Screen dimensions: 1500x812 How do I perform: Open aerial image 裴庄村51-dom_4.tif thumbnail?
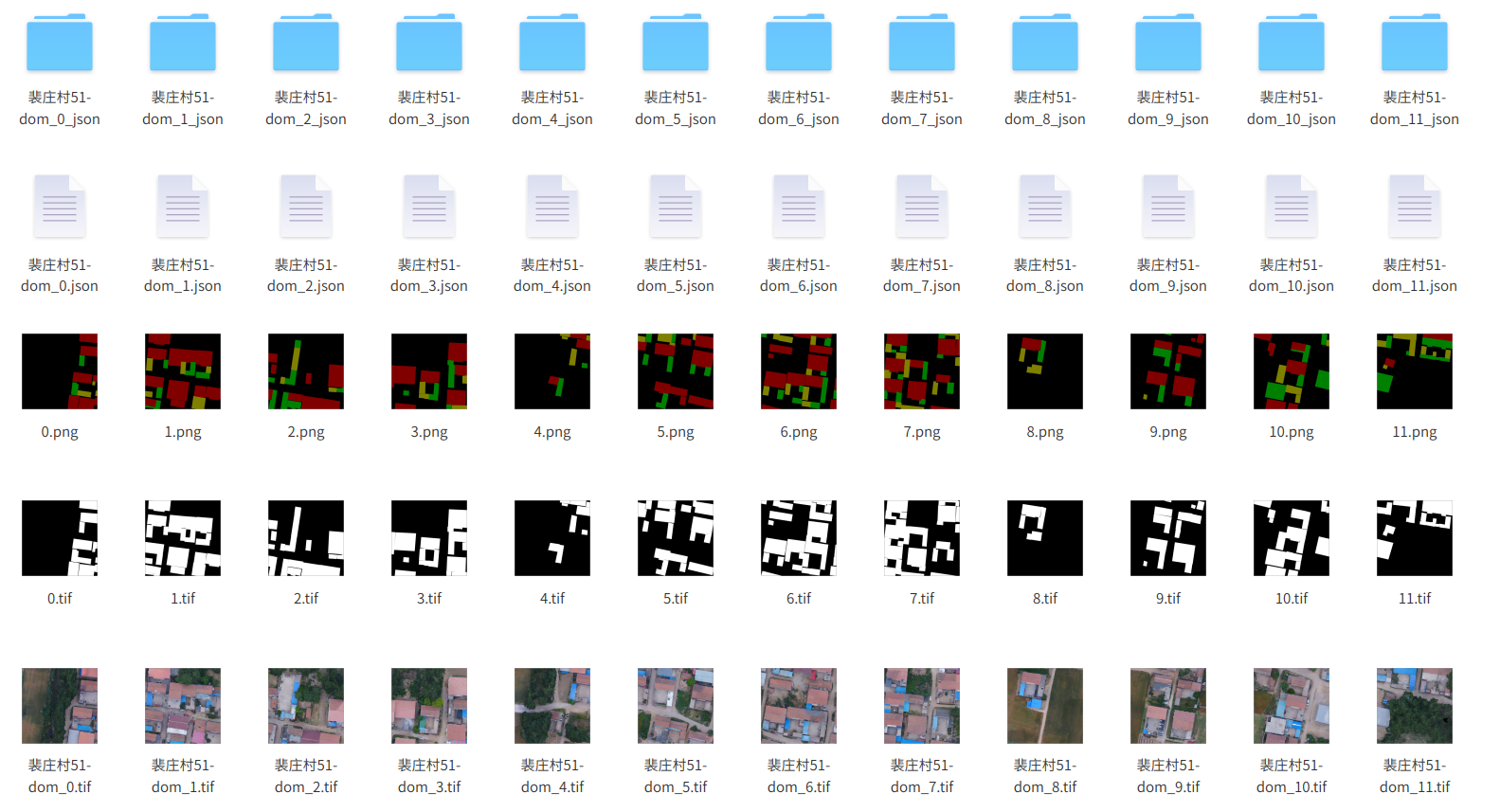click(552, 706)
